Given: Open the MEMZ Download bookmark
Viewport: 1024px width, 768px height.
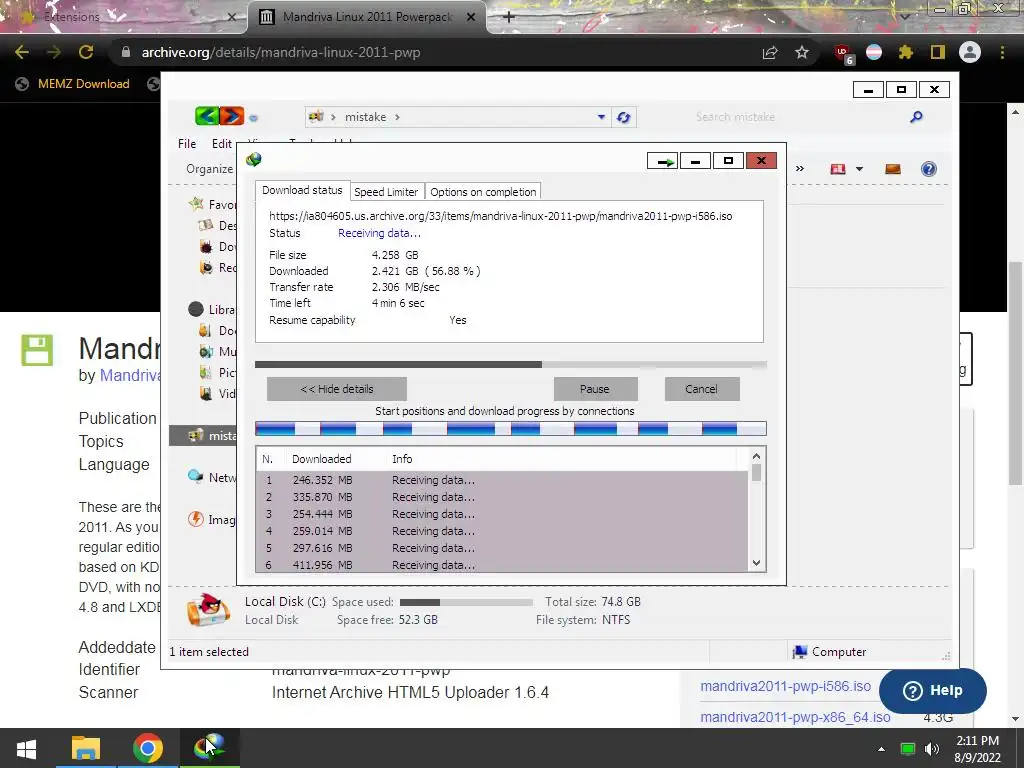Looking at the screenshot, I should 72,84.
